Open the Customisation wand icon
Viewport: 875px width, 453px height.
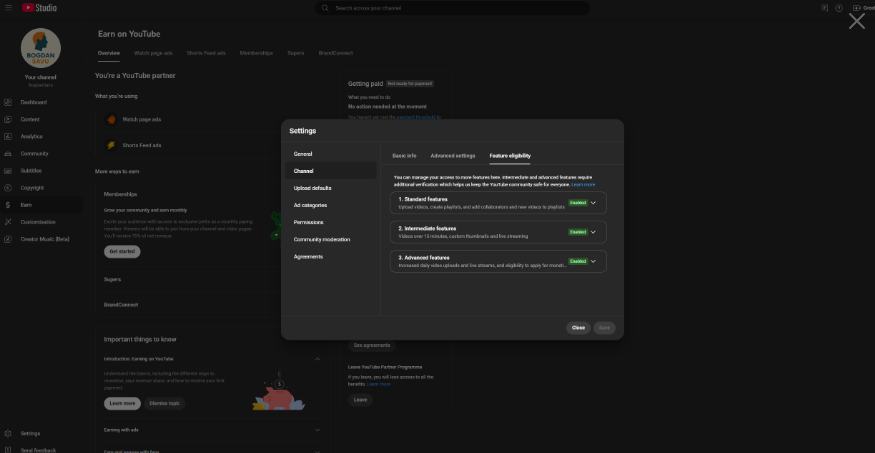tap(8, 222)
